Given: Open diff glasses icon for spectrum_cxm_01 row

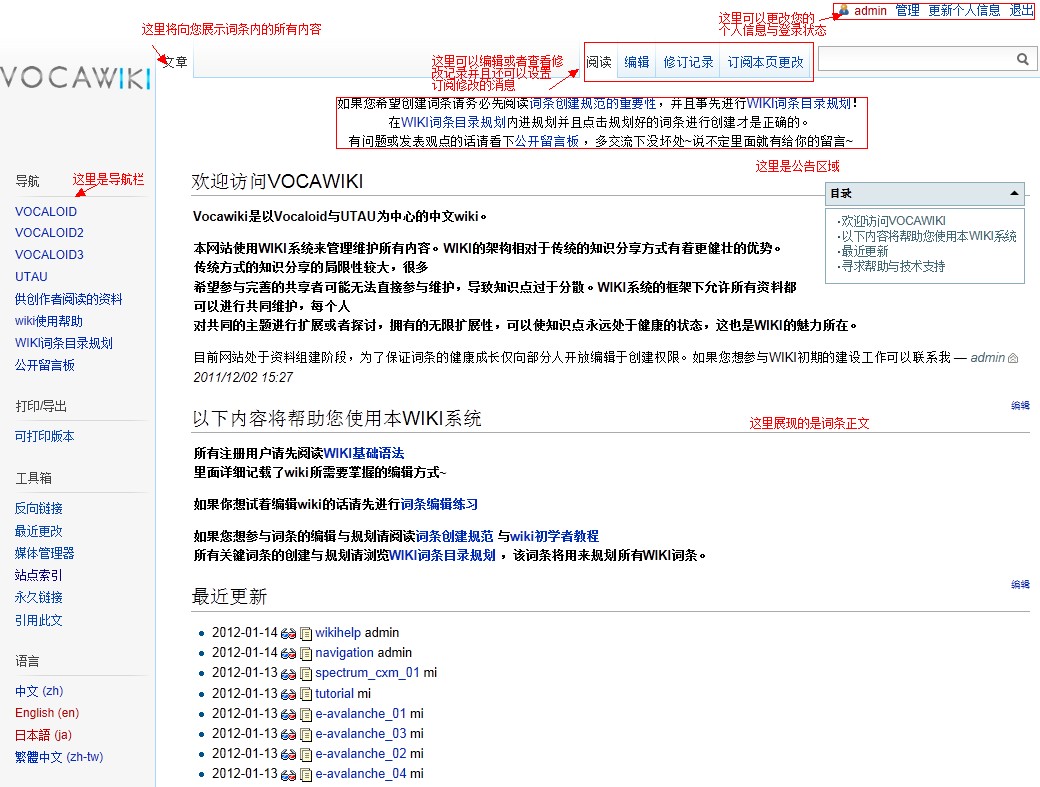Looking at the screenshot, I should coord(288,674).
